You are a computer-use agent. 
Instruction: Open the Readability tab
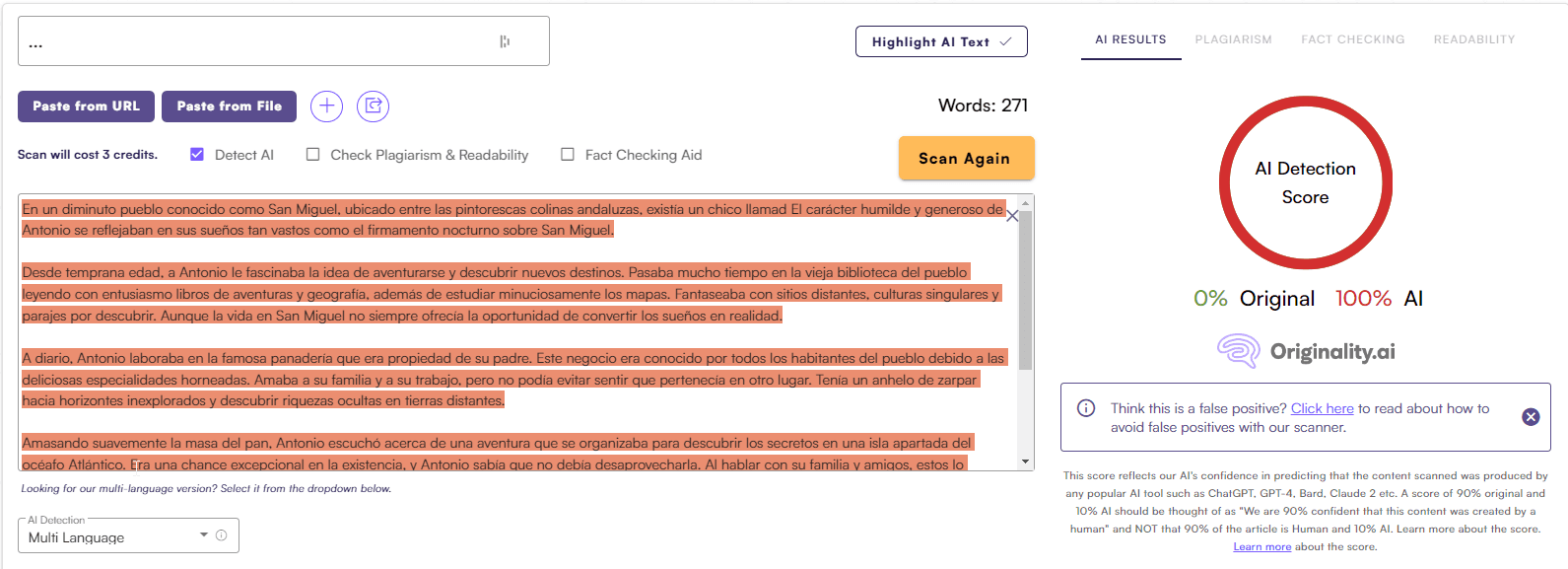click(1473, 39)
